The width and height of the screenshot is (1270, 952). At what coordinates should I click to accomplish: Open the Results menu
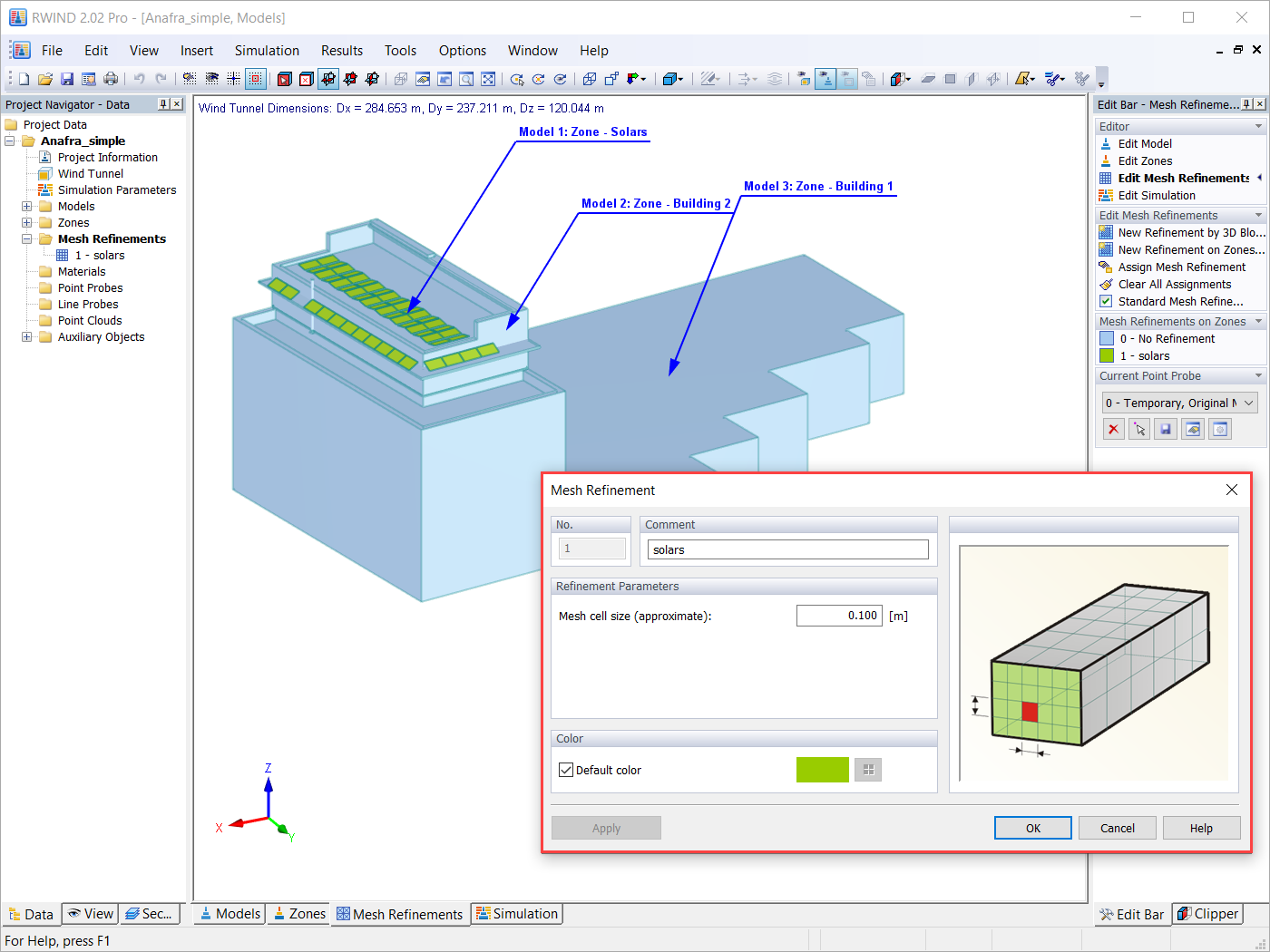point(342,51)
